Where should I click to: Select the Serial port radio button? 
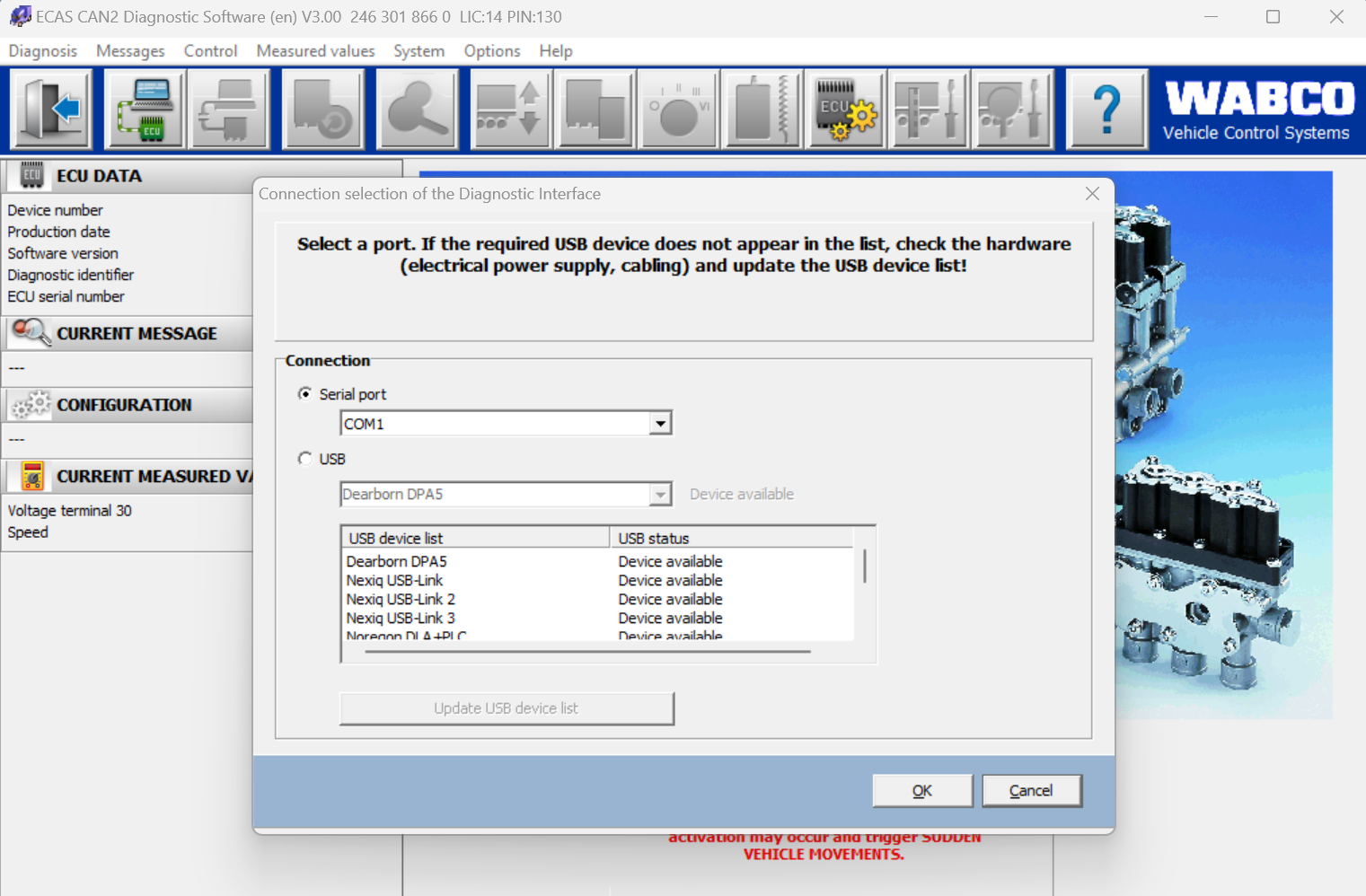tap(305, 394)
